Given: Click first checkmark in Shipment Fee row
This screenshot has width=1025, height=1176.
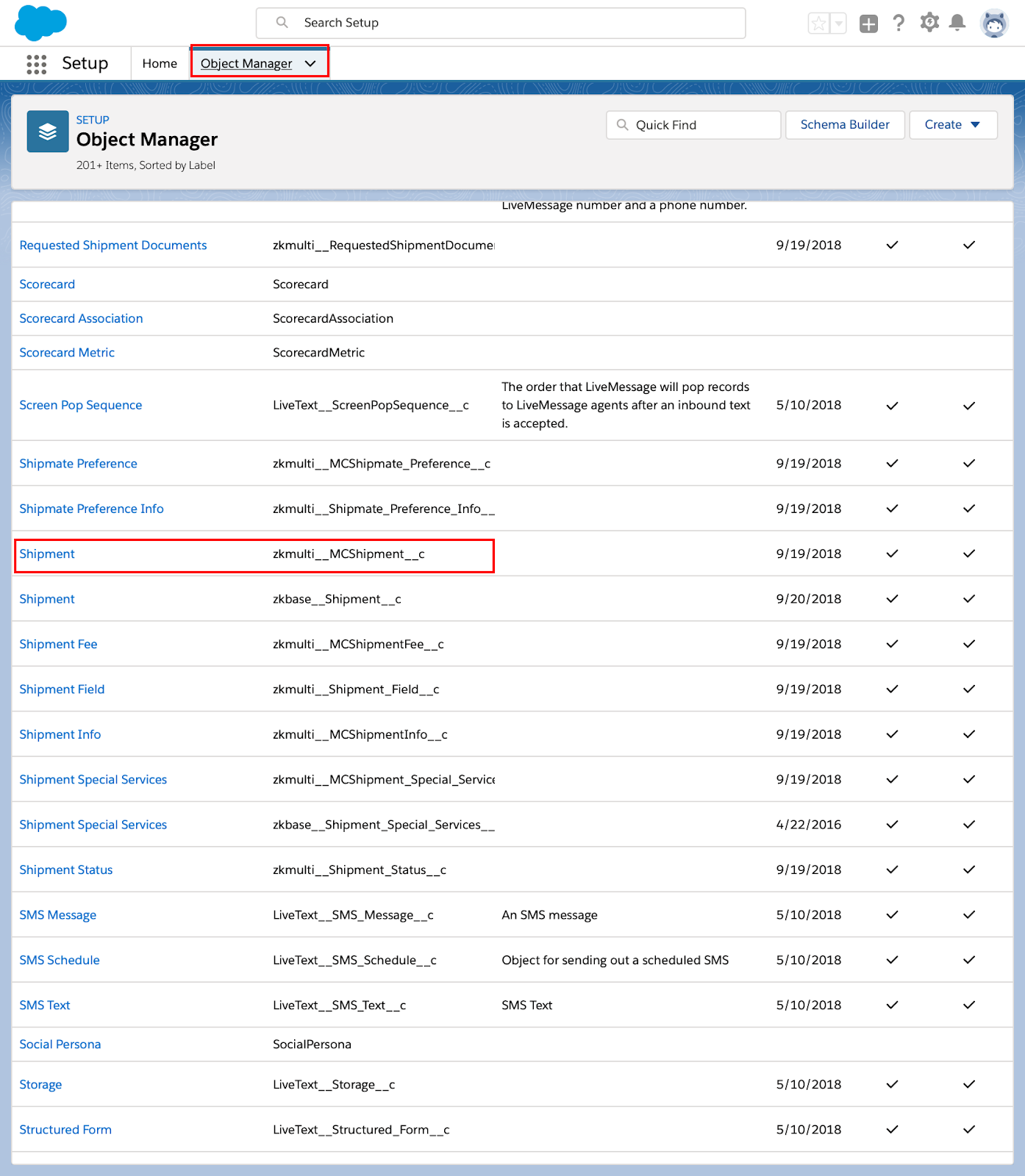Looking at the screenshot, I should click(x=892, y=644).
